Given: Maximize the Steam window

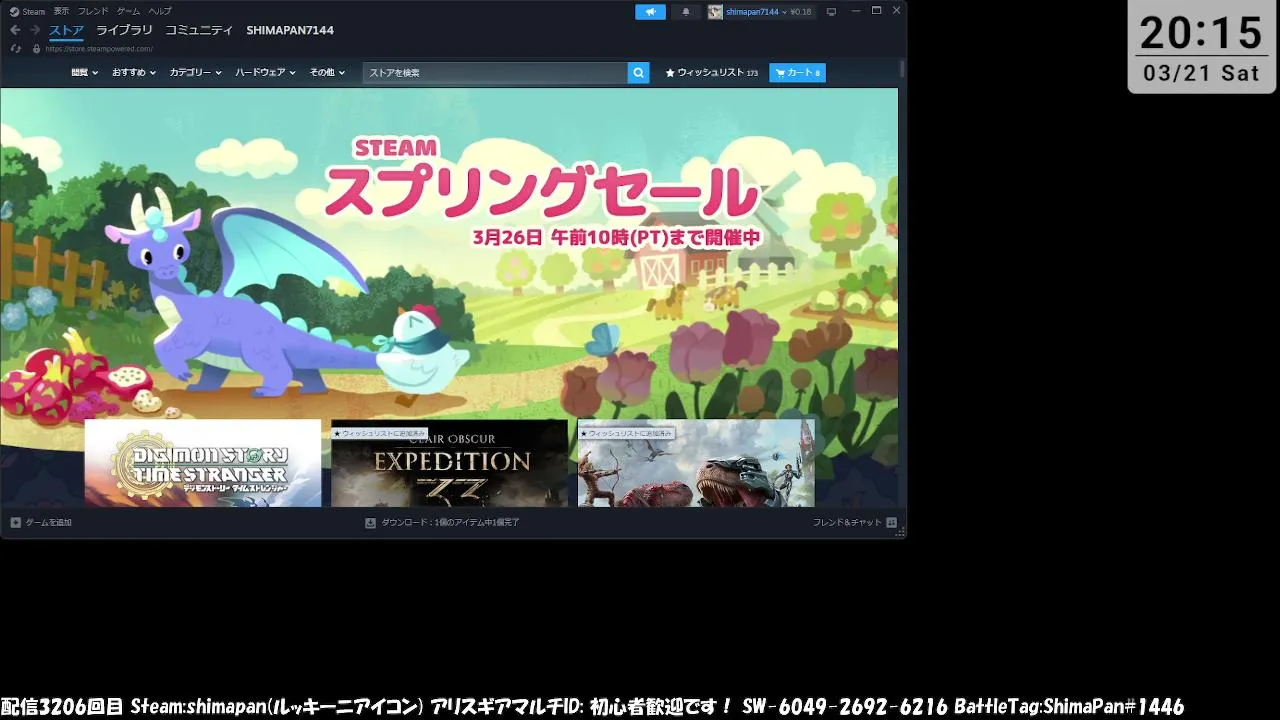Looking at the screenshot, I should tap(876, 11).
